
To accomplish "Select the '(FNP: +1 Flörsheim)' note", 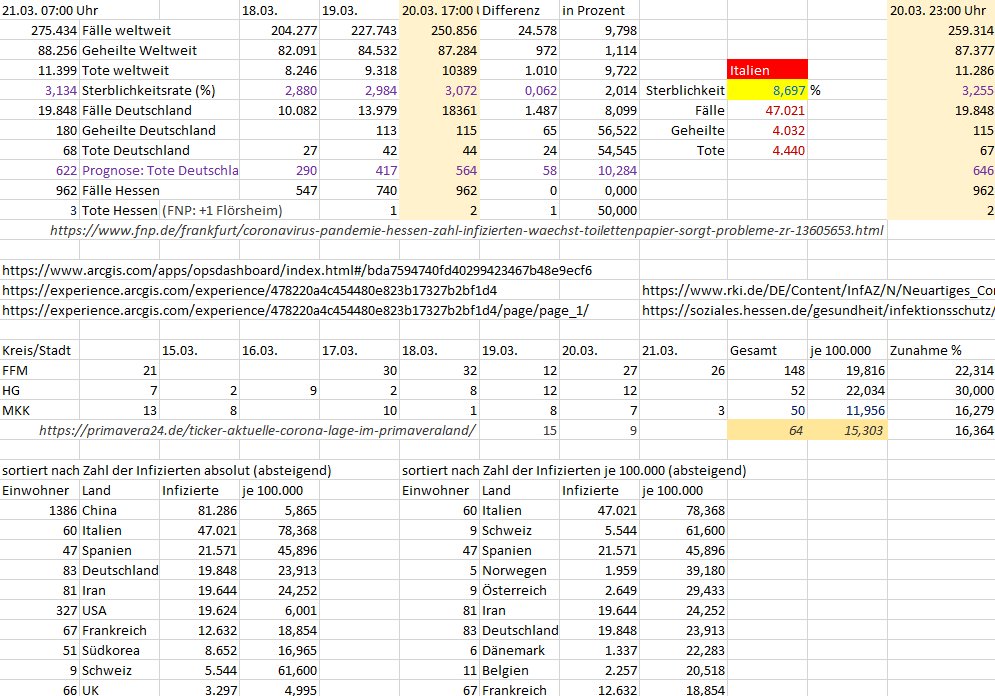I will (x=222, y=210).
